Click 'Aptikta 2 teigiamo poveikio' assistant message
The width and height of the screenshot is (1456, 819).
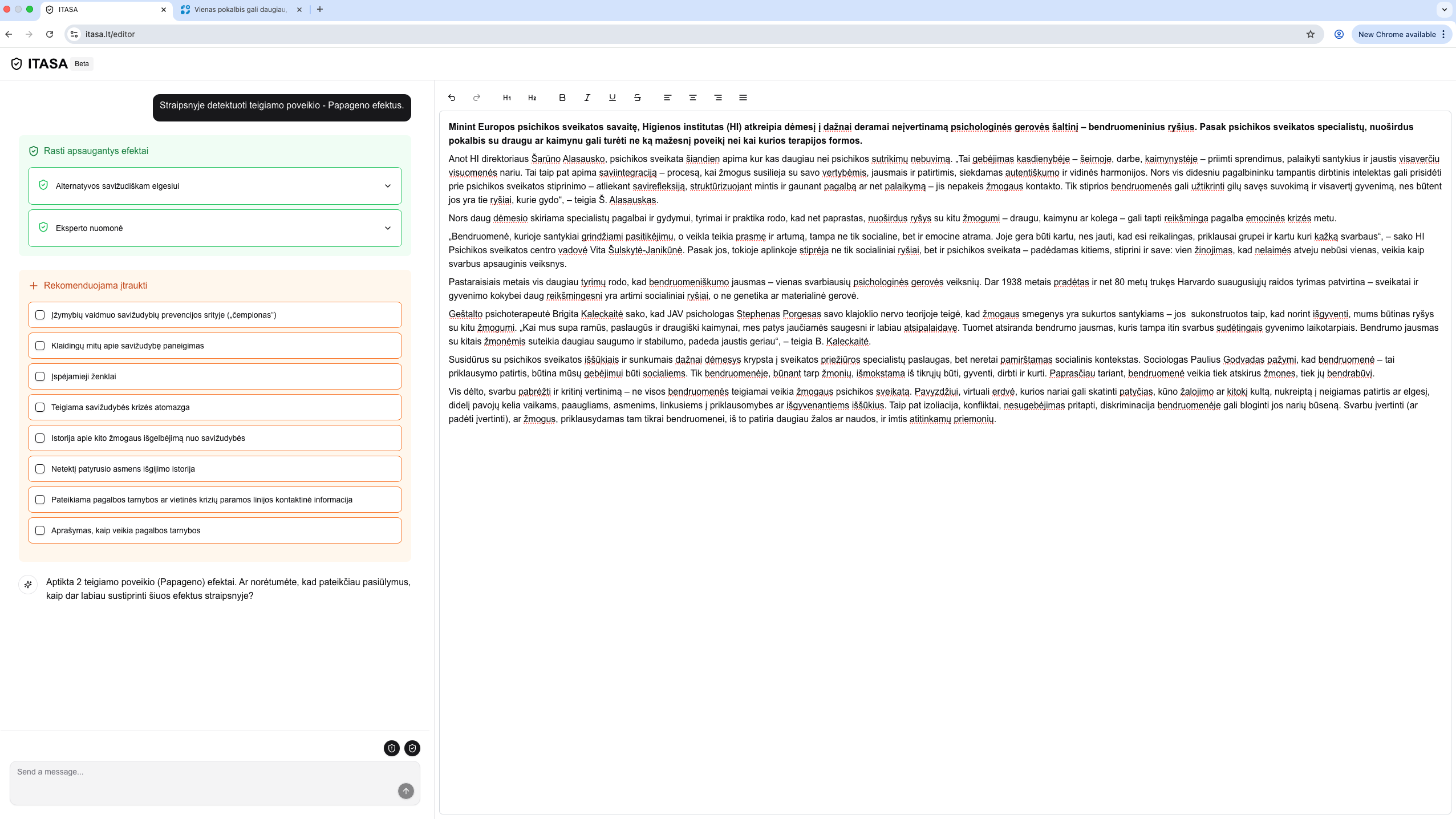(x=228, y=589)
